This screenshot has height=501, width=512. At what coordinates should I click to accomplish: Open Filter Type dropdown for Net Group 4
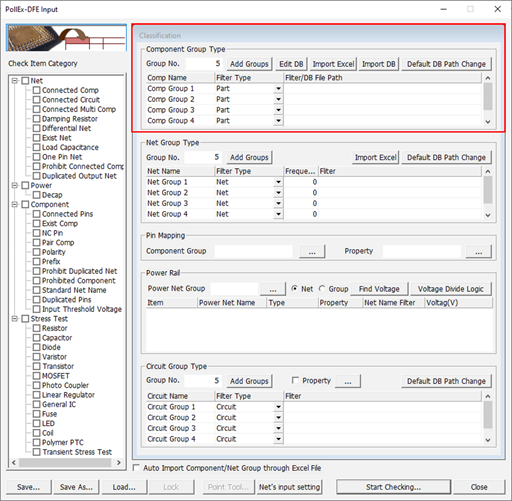coord(278,214)
